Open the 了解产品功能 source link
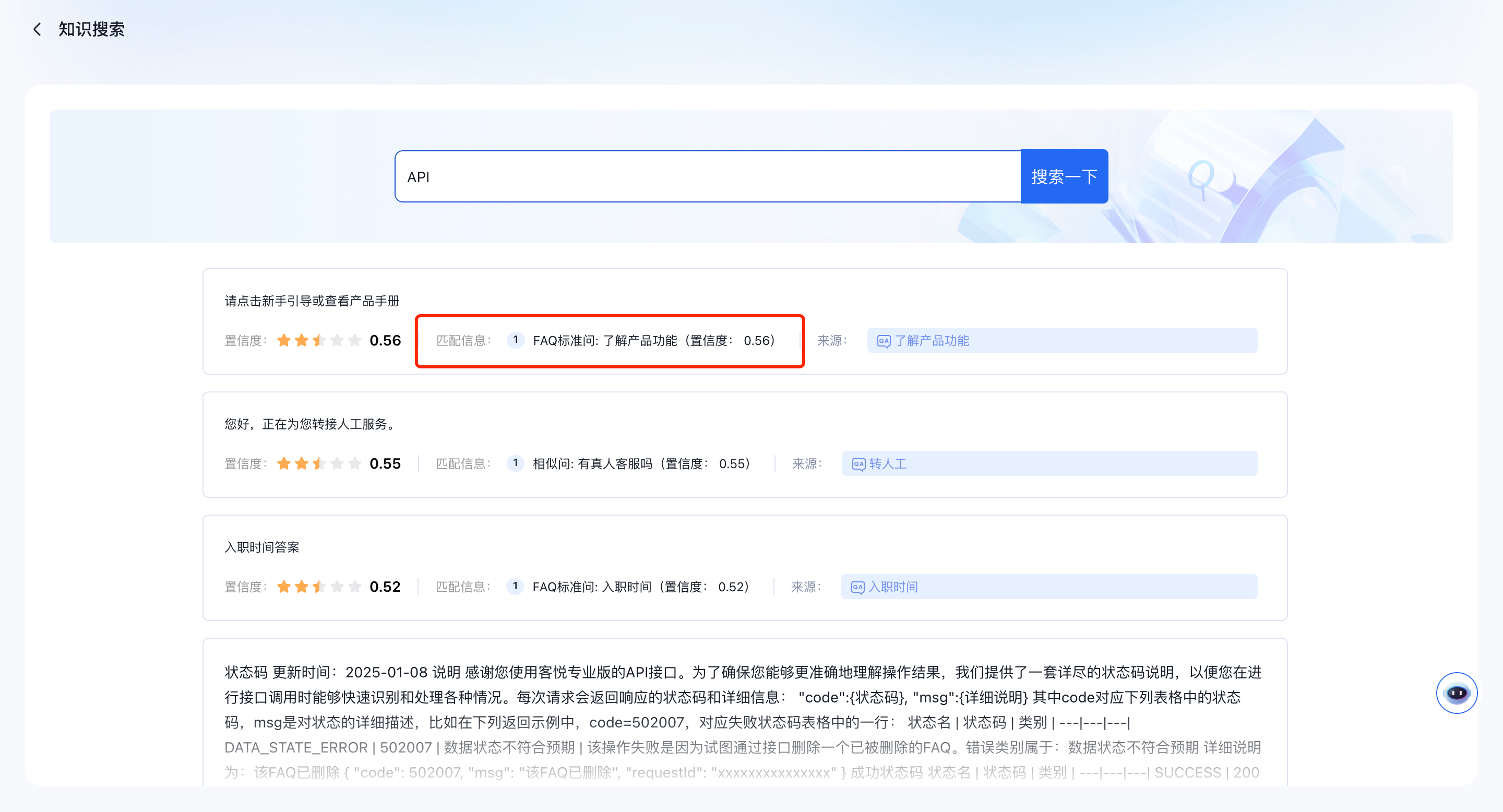The height and width of the screenshot is (812, 1503). point(932,341)
